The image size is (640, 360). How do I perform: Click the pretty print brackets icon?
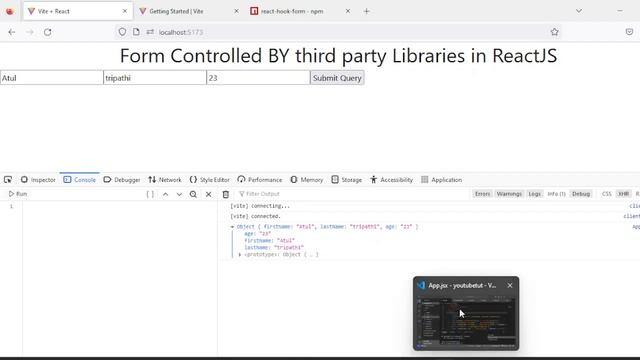click(x=150, y=194)
